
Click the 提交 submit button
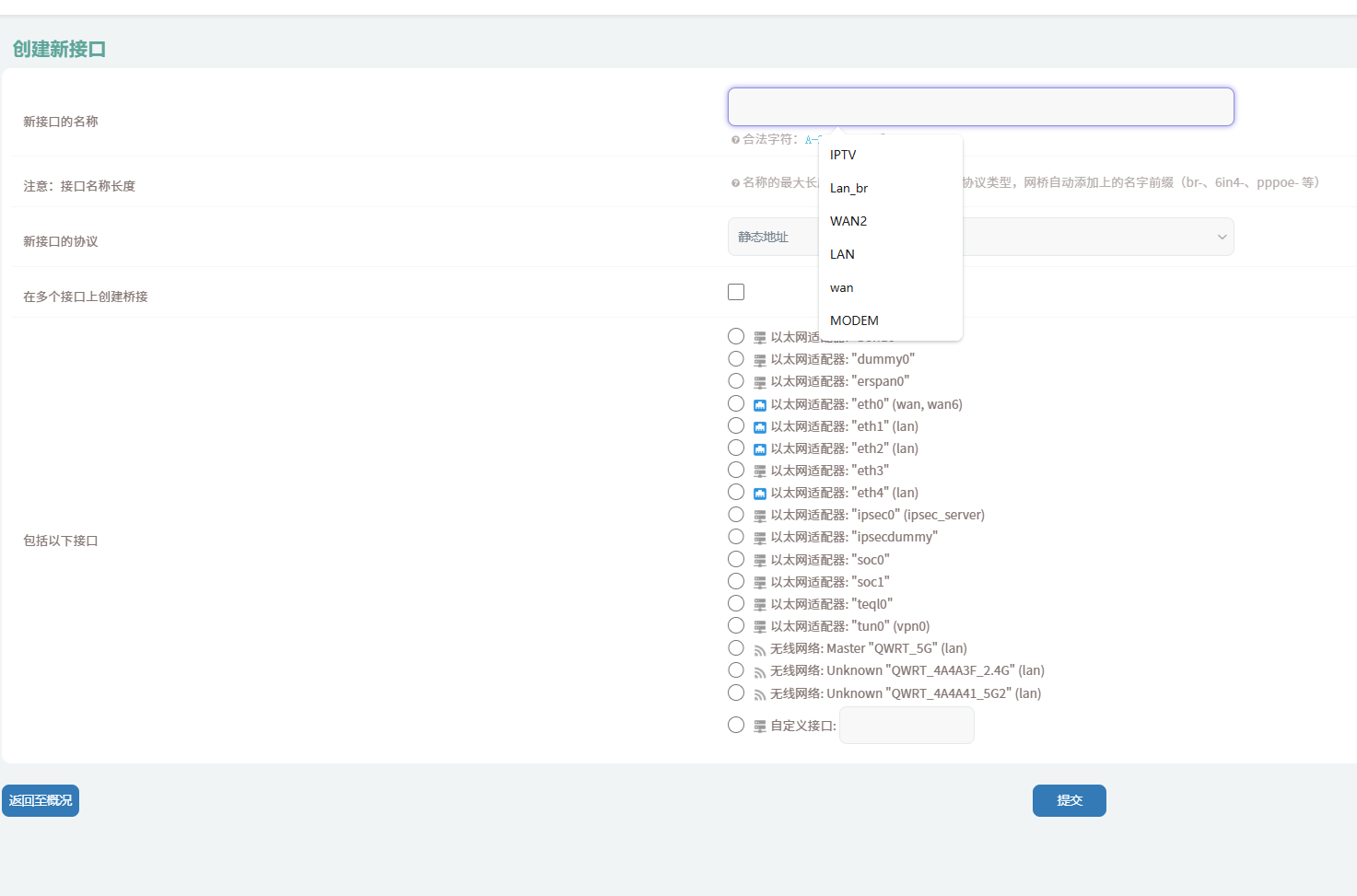pyautogui.click(x=1069, y=800)
